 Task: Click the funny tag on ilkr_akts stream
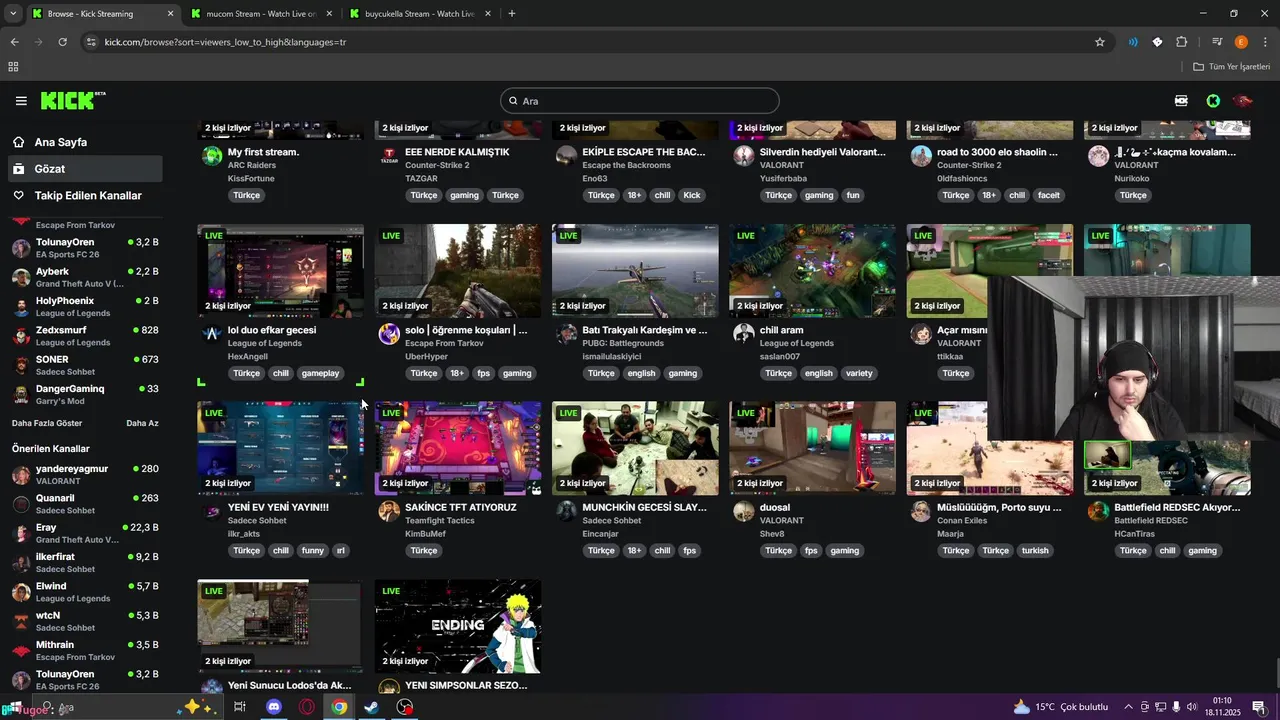click(x=312, y=551)
